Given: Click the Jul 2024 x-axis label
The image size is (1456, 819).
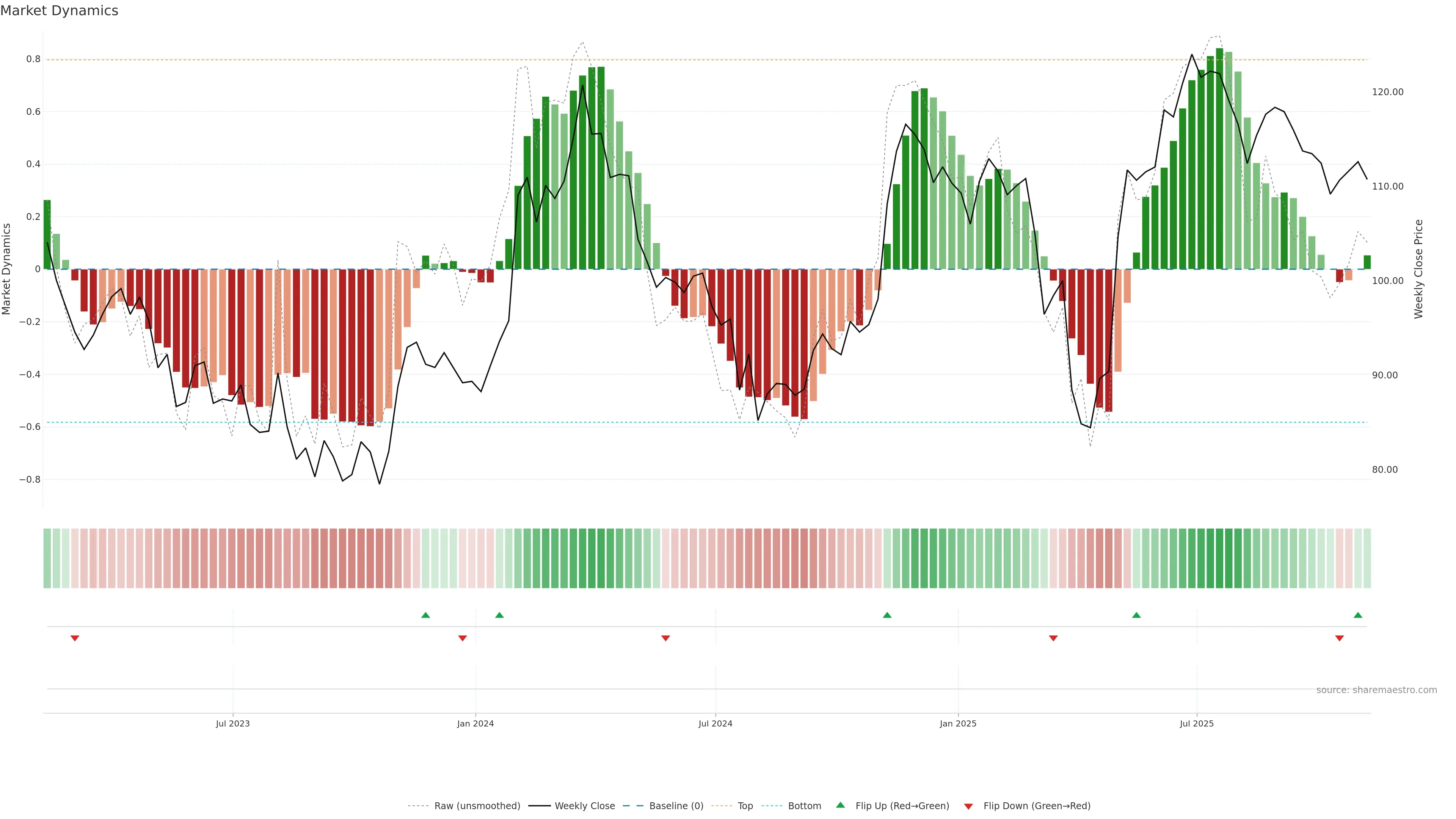Looking at the screenshot, I should pyautogui.click(x=715, y=723).
